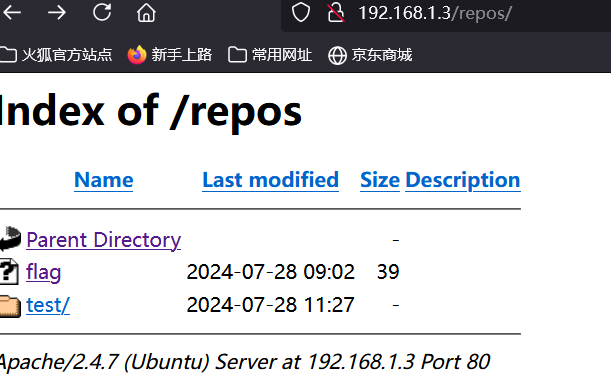This screenshot has height=386, width=611.
Task: Go back using the back arrow
Action: coord(12,13)
